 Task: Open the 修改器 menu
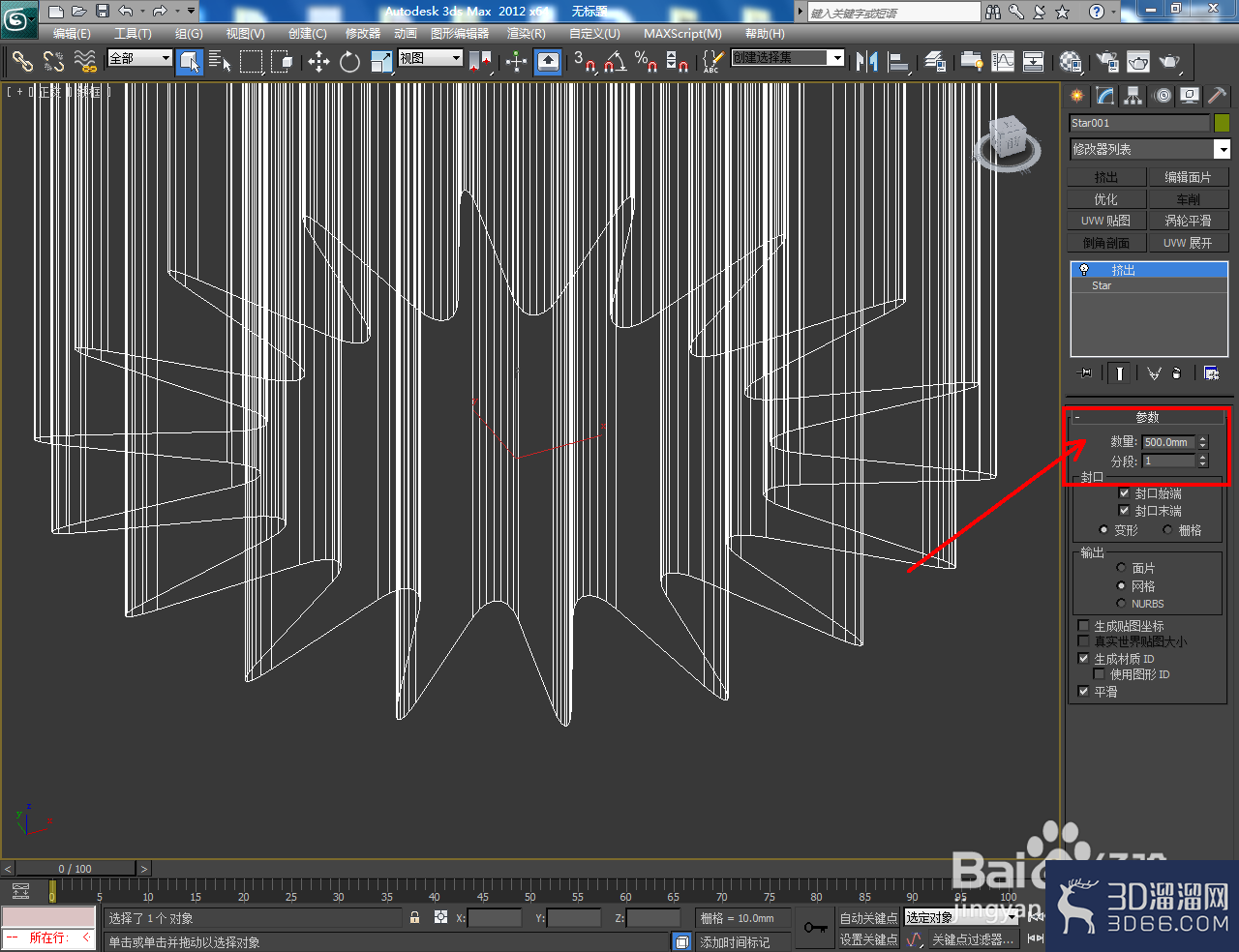(x=363, y=33)
